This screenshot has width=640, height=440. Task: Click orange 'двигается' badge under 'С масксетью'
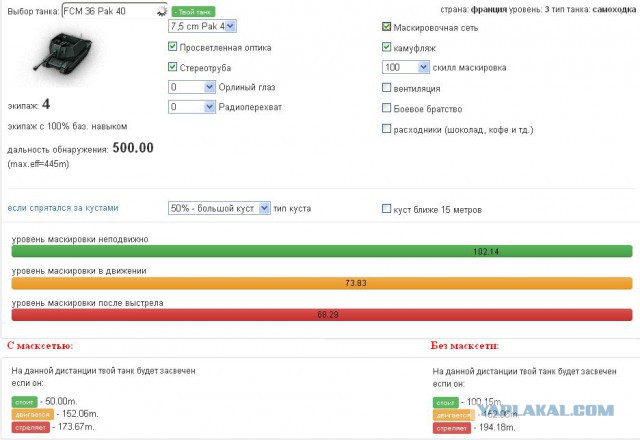(33, 415)
